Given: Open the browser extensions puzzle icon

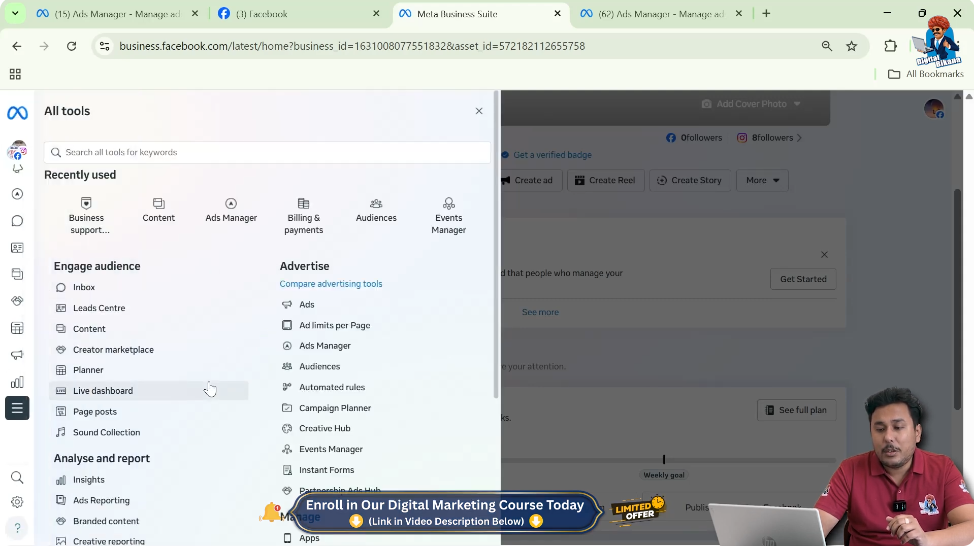Looking at the screenshot, I should 890,46.
